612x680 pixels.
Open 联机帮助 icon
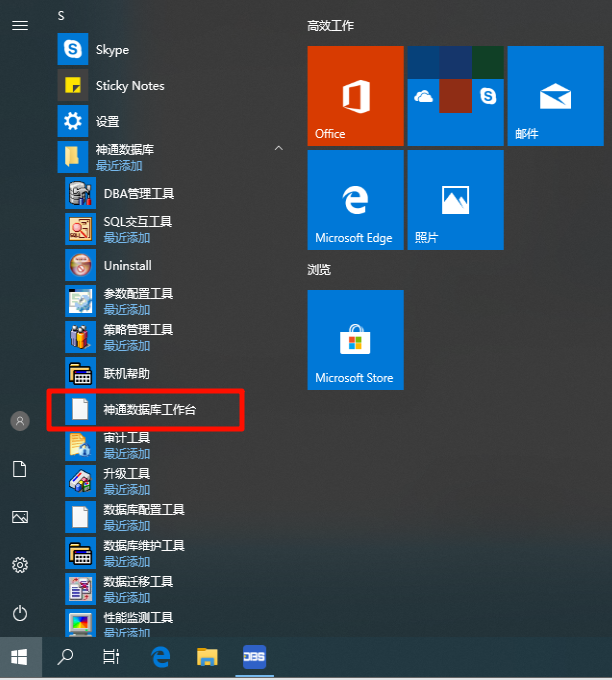[x=80, y=373]
